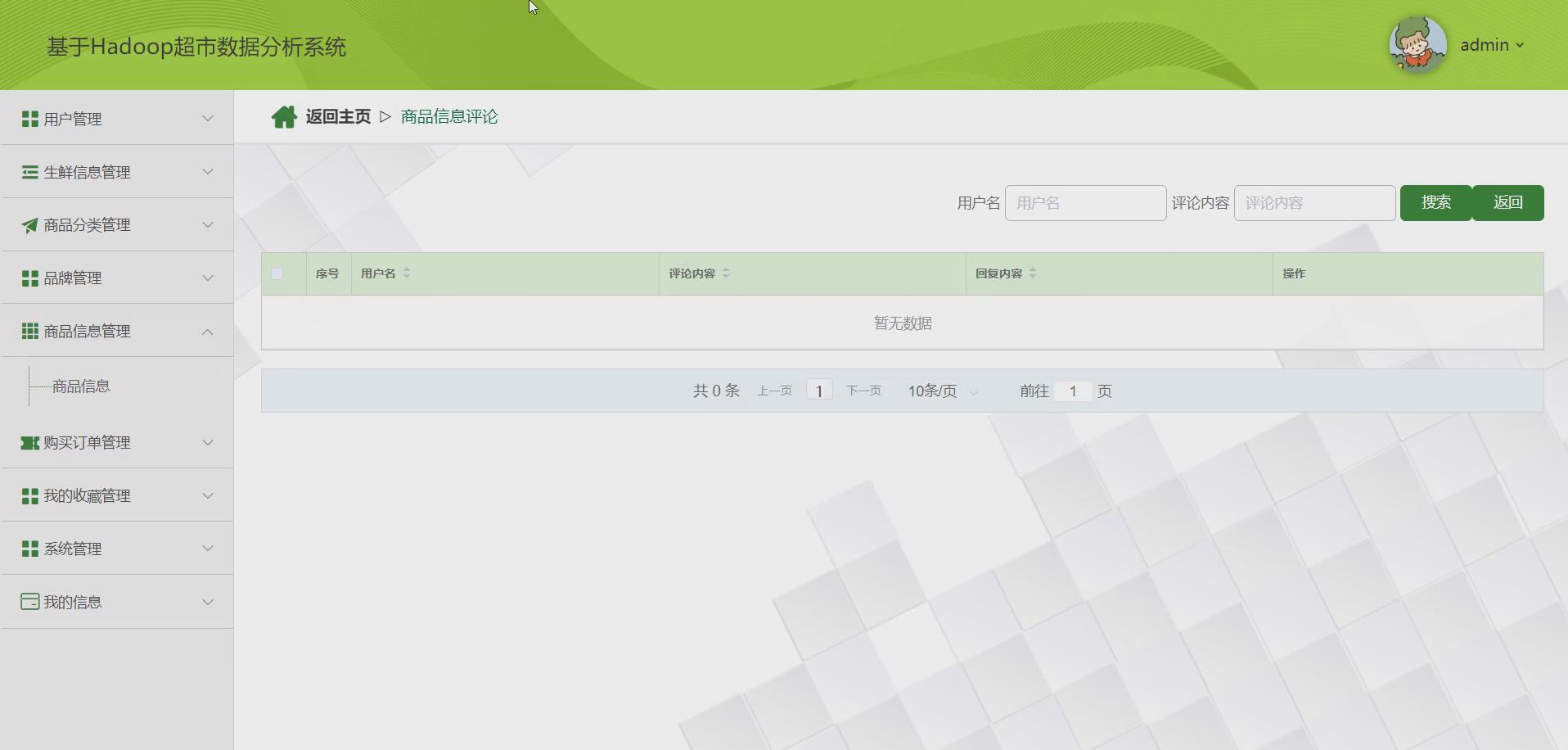Click the paper plane icon beside 商品分类管理

29,225
